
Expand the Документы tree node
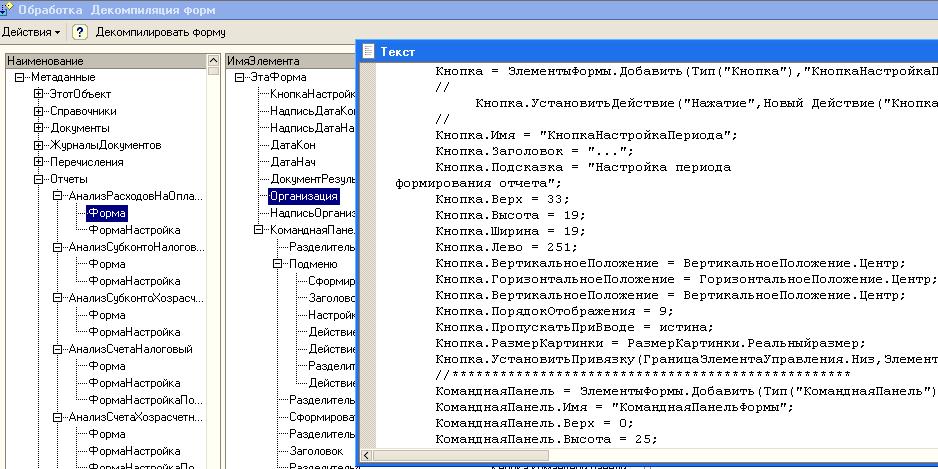point(39,128)
